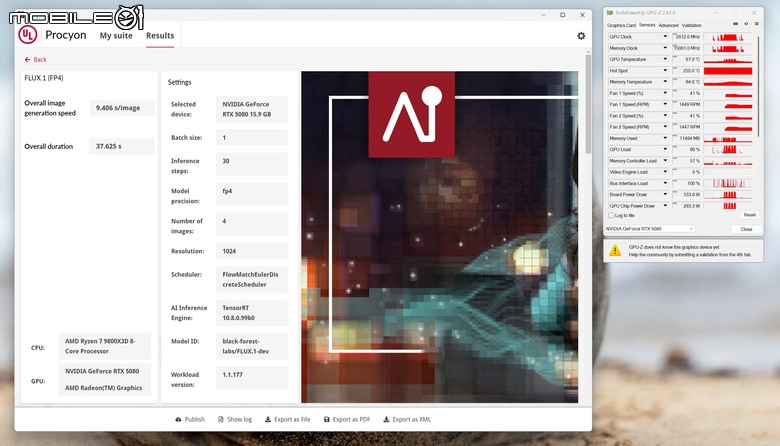The height and width of the screenshot is (446, 780).
Task: Click the red back arrow icon
Action: coord(27,60)
